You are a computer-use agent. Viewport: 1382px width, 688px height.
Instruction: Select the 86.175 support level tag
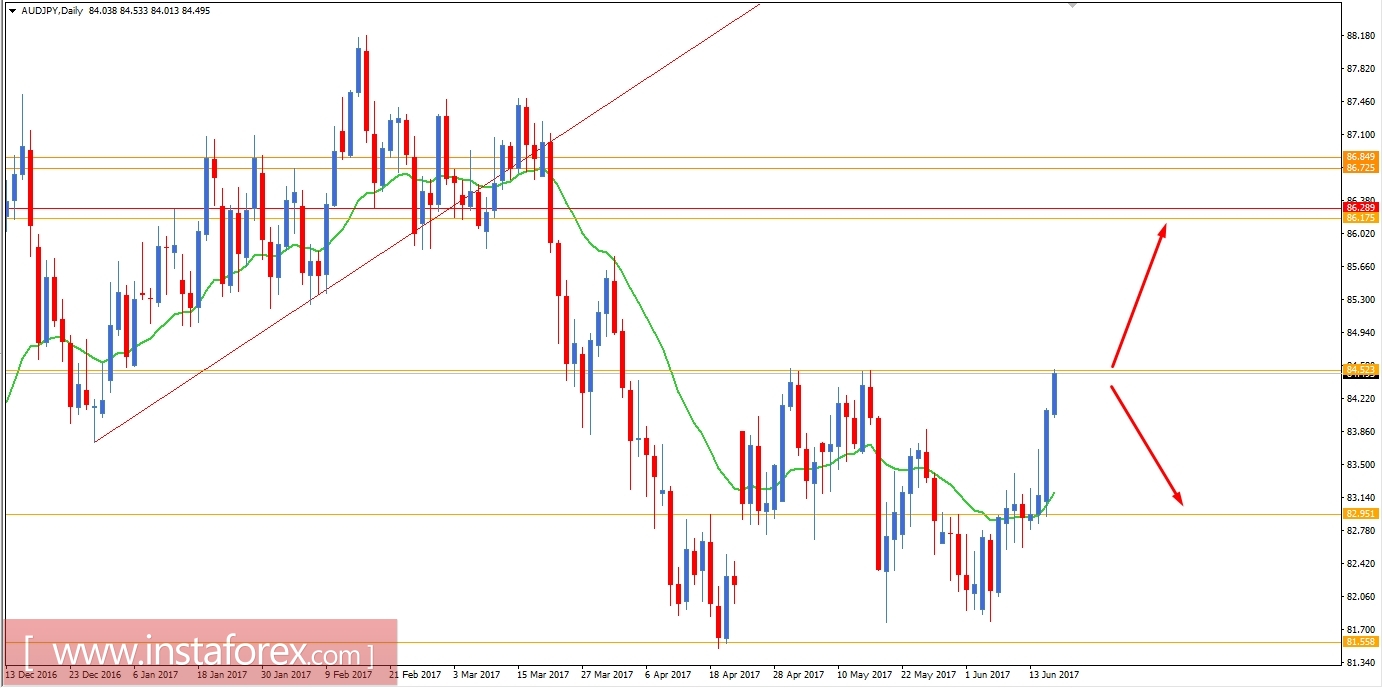click(1358, 218)
